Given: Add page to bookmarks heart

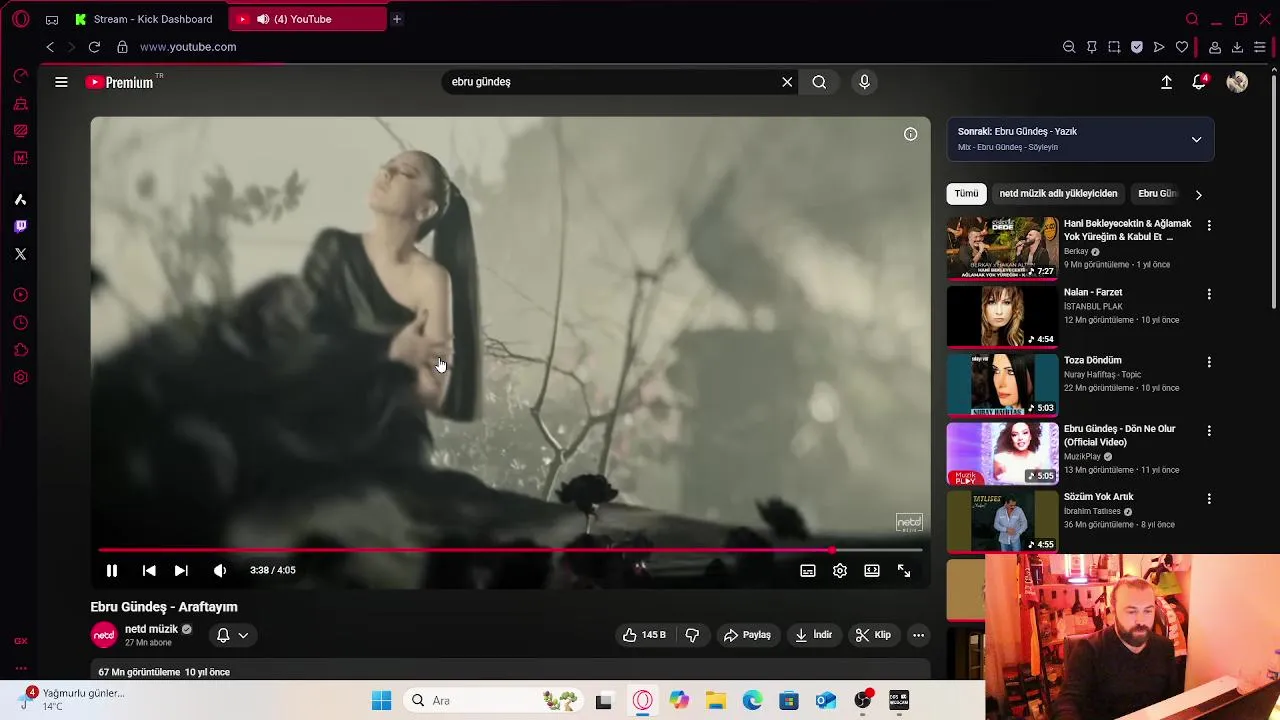Looking at the screenshot, I should pyautogui.click(x=1182, y=47).
